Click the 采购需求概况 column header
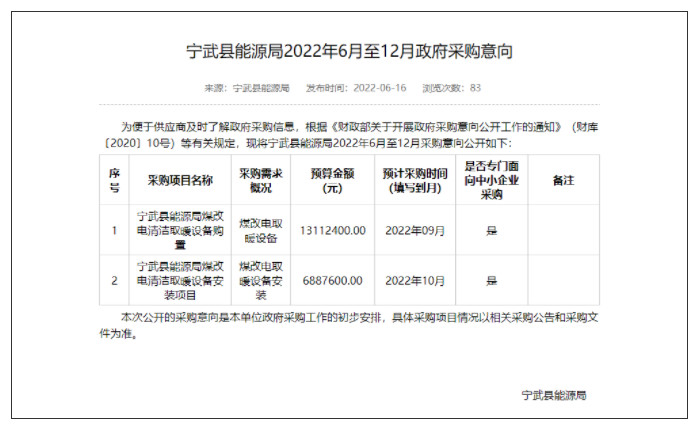Screen dimensions: 698x424 pos(261,180)
